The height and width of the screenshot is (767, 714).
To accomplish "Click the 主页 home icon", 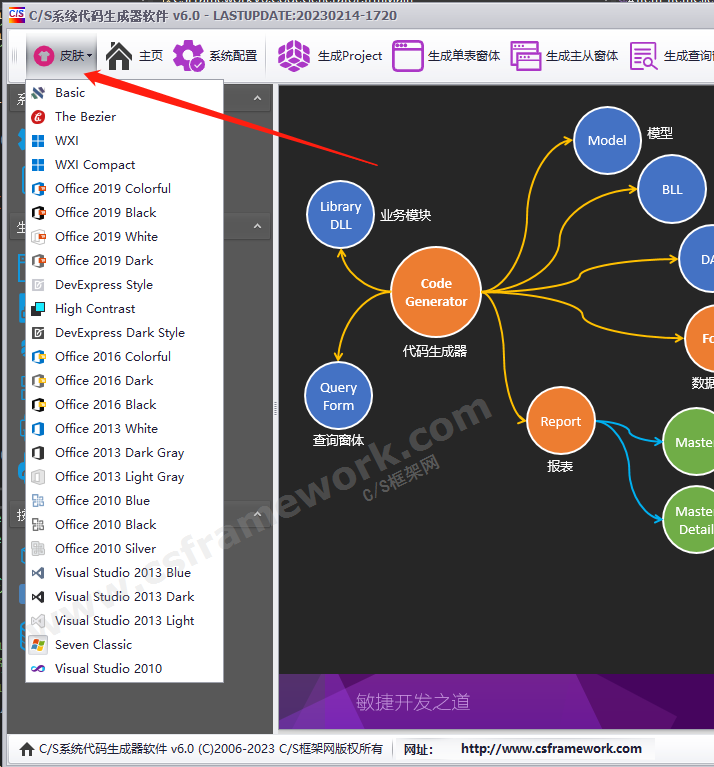I will [x=120, y=56].
